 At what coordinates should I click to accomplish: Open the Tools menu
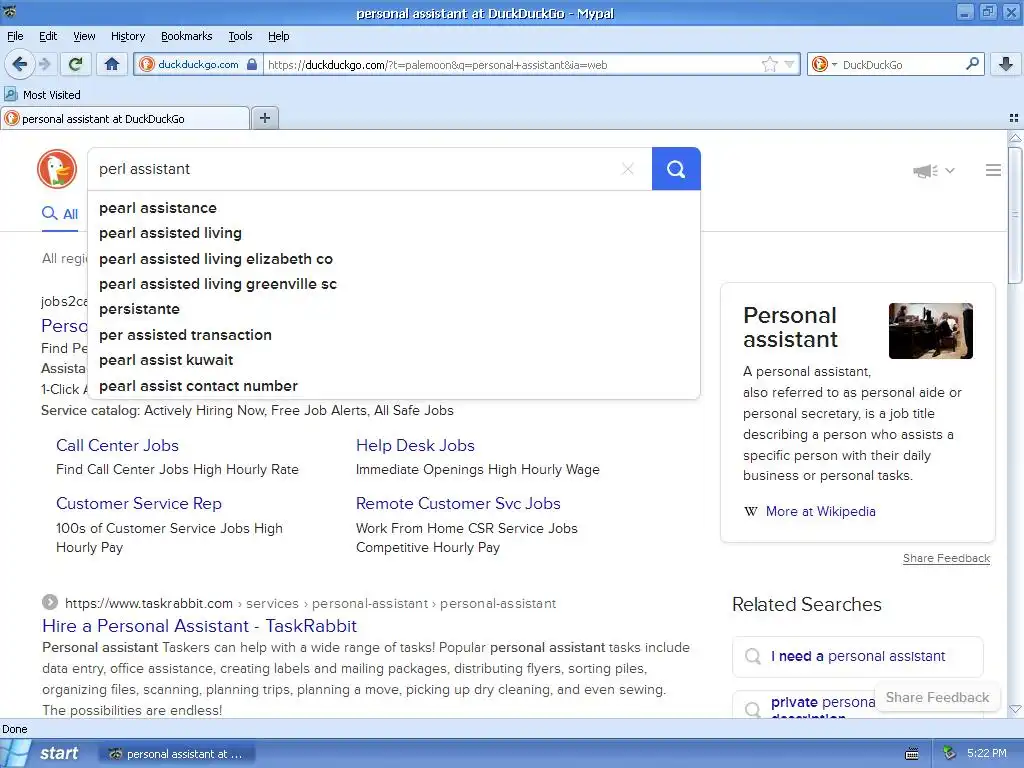pyautogui.click(x=240, y=36)
